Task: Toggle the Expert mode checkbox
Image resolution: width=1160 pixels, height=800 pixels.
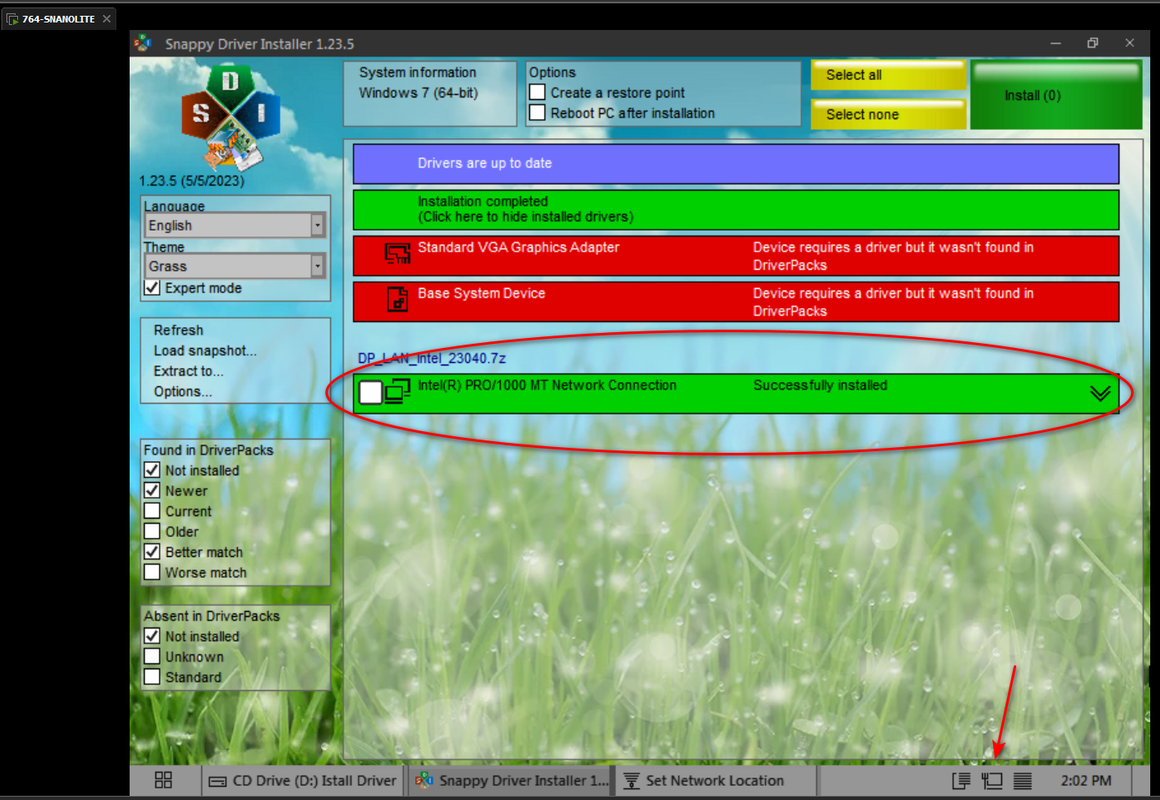Action: (x=152, y=288)
